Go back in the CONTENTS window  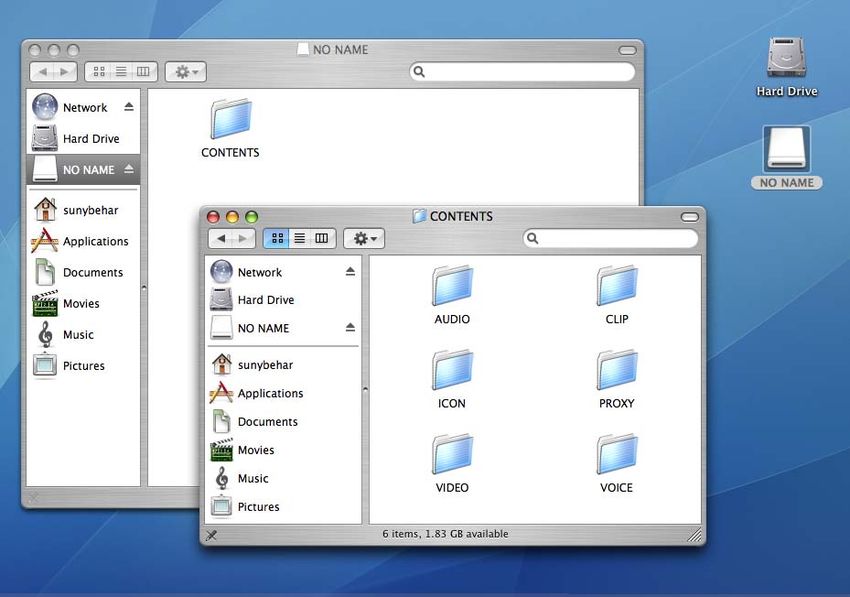221,238
